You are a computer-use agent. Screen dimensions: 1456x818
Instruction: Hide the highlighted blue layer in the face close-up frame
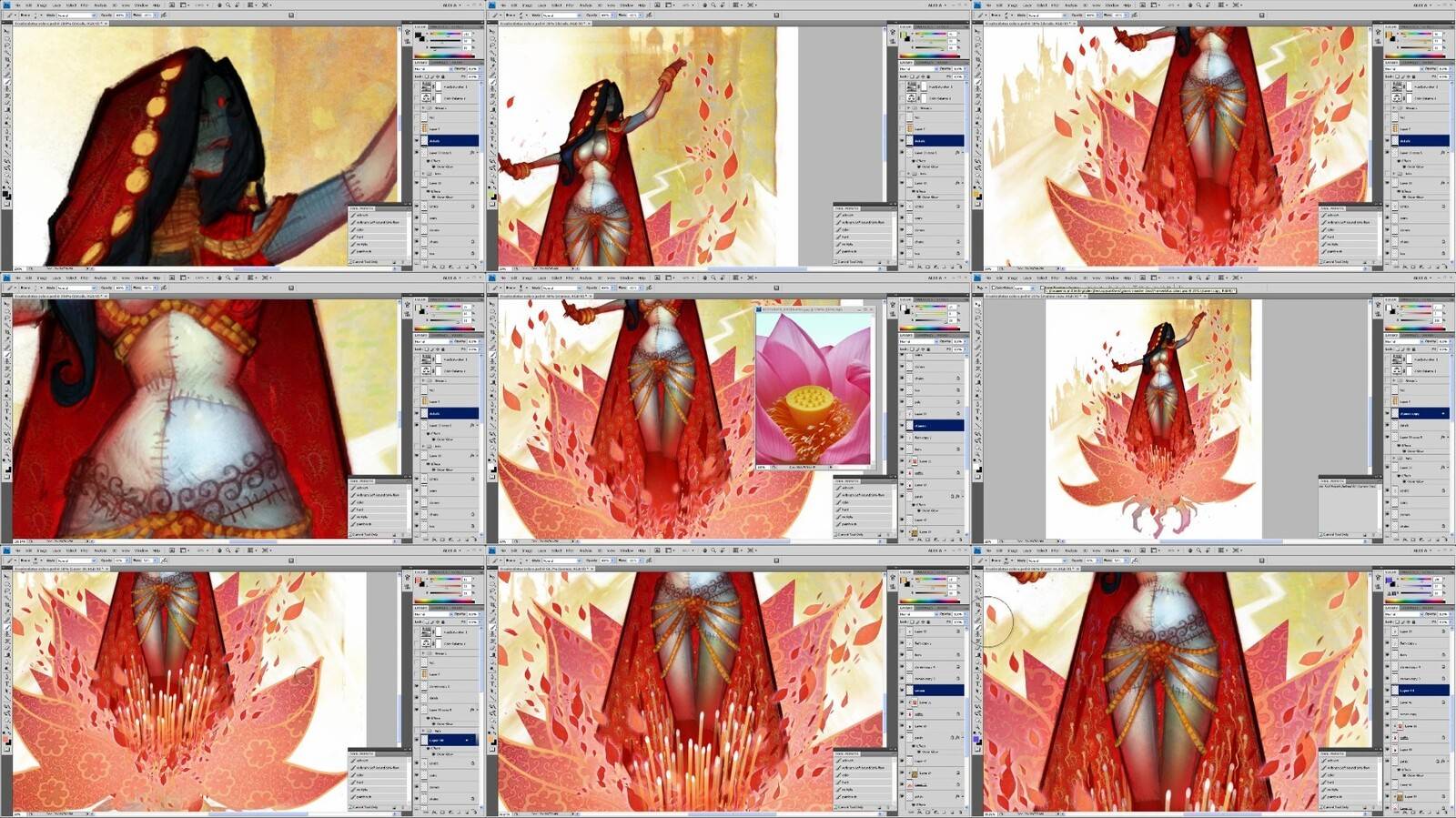click(416, 140)
